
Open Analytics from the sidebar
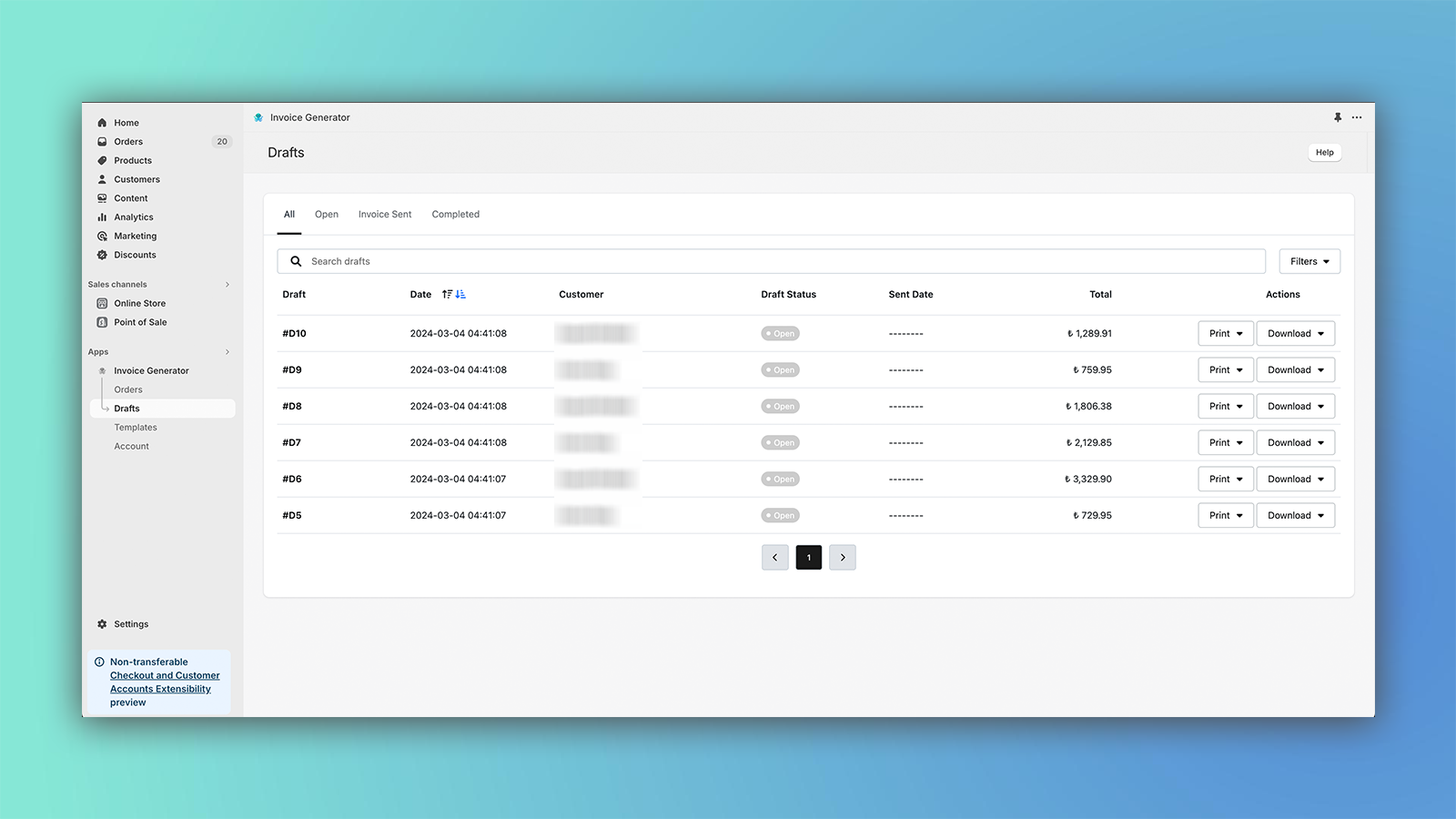pos(134,217)
